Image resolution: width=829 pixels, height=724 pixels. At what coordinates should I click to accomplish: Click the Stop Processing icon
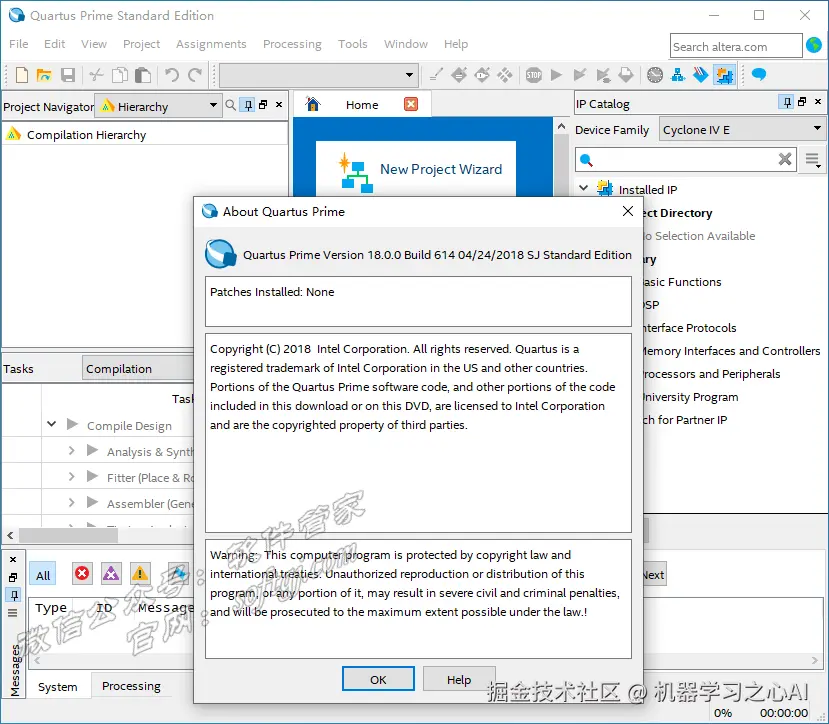pos(533,75)
